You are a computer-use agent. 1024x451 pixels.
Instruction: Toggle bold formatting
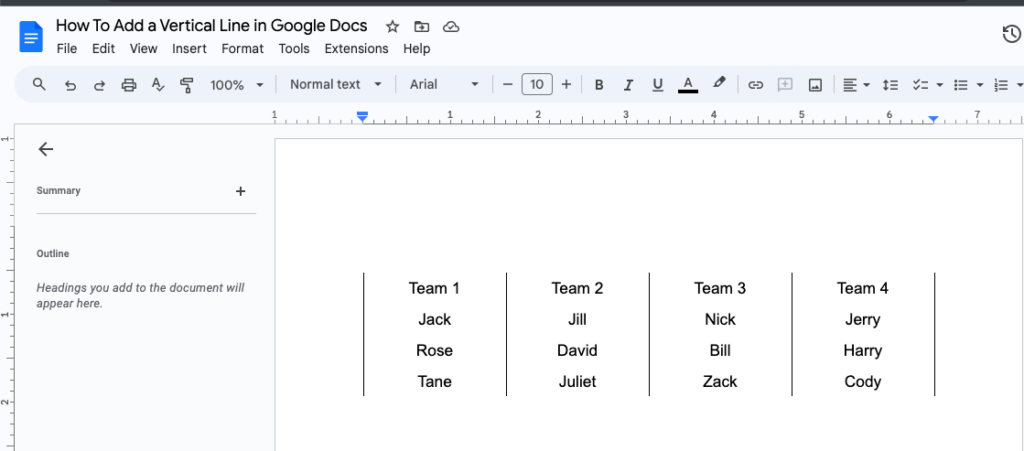coord(599,85)
